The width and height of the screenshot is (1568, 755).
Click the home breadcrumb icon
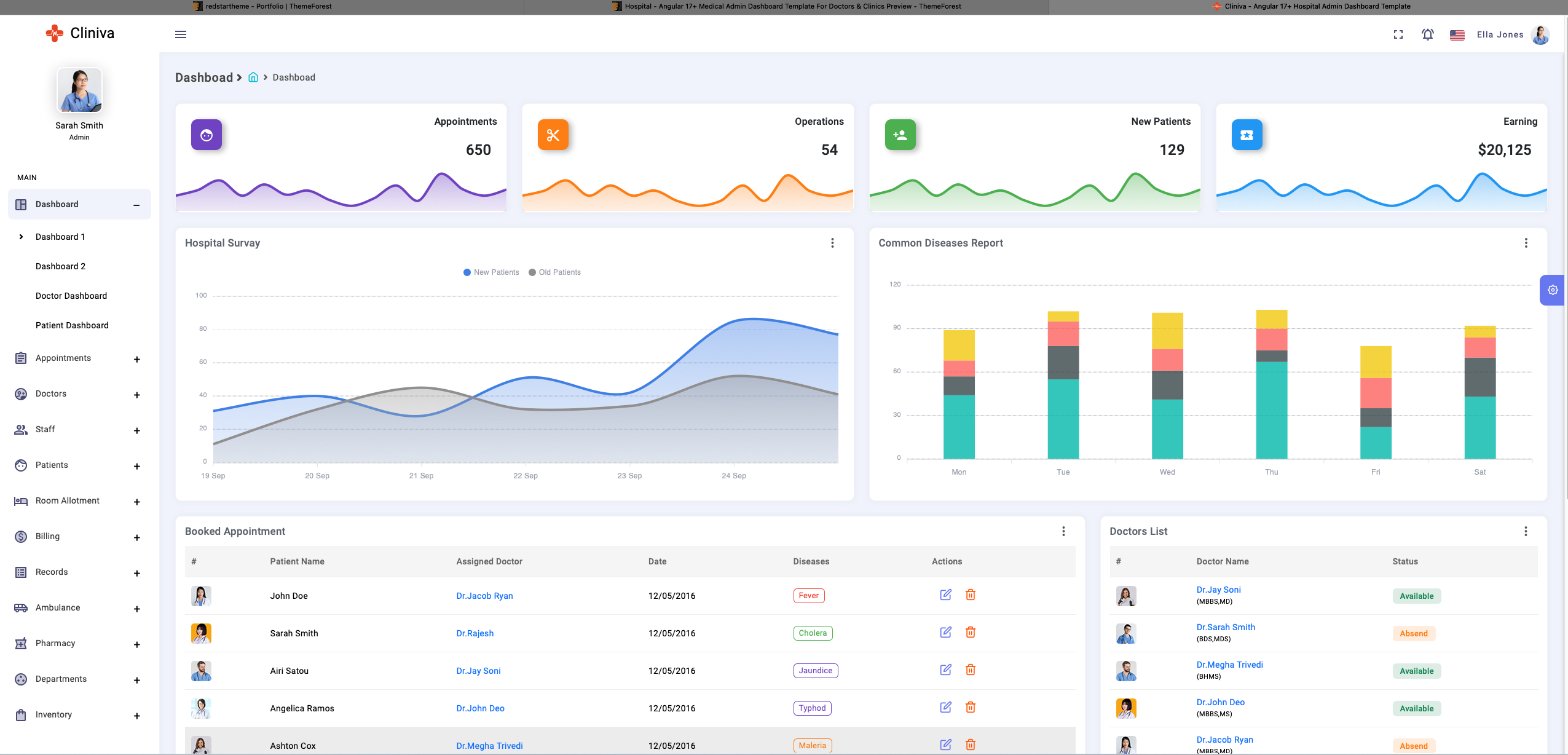click(253, 77)
